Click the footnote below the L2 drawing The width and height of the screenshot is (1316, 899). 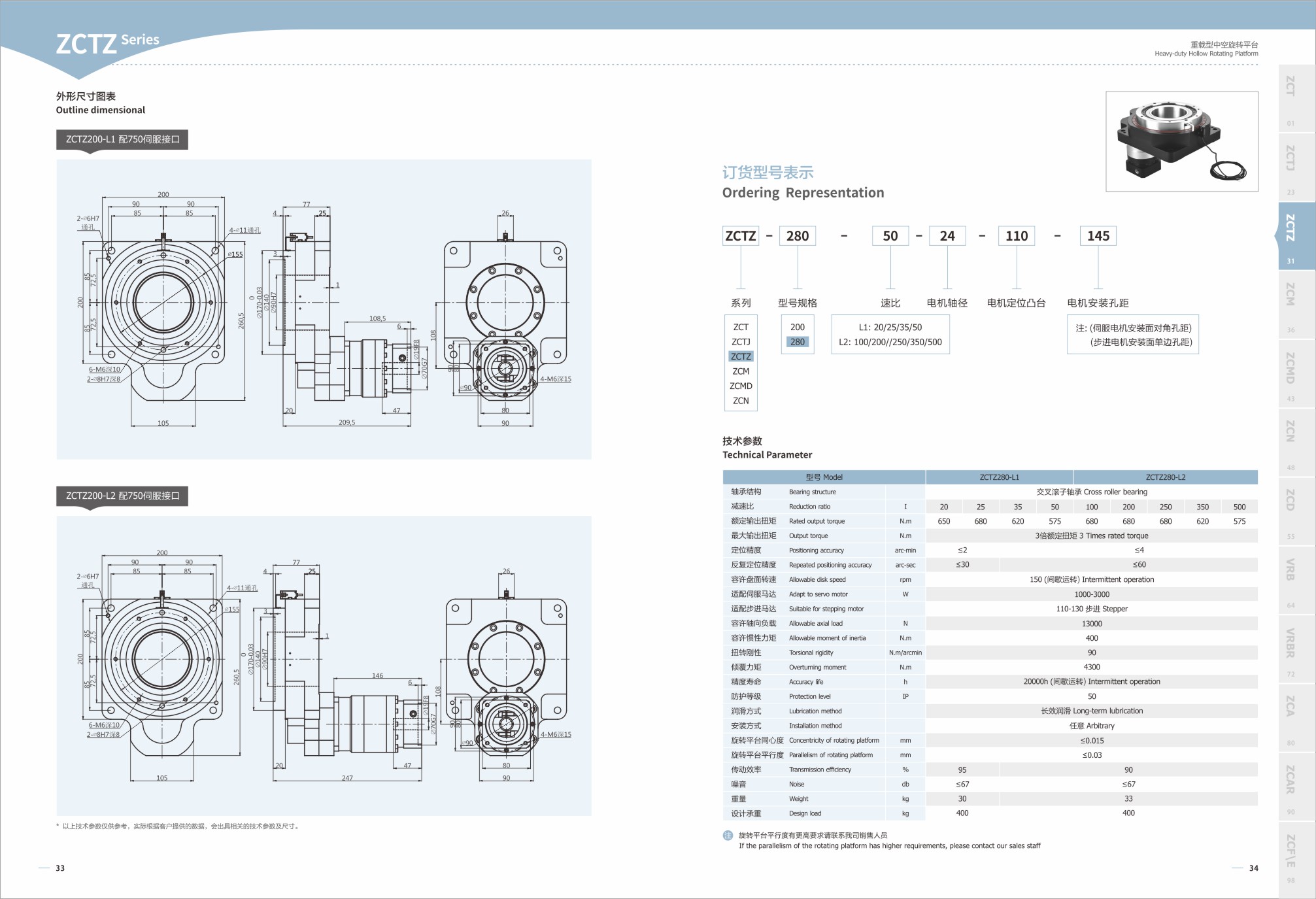pyautogui.click(x=178, y=826)
